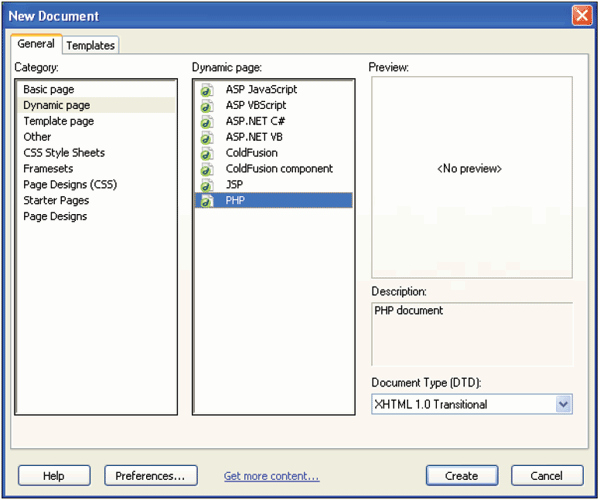Click the JSP document icon
Image resolution: width=600 pixels, height=500 pixels.
click(x=207, y=186)
